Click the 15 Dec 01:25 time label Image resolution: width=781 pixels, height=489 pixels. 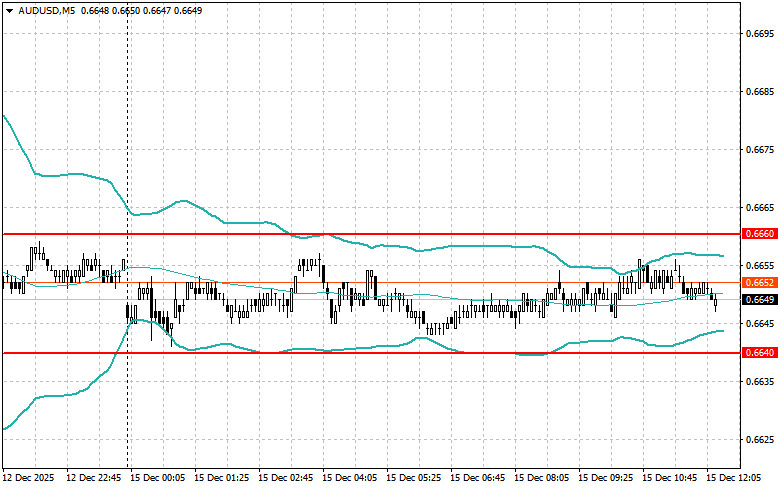(x=222, y=478)
